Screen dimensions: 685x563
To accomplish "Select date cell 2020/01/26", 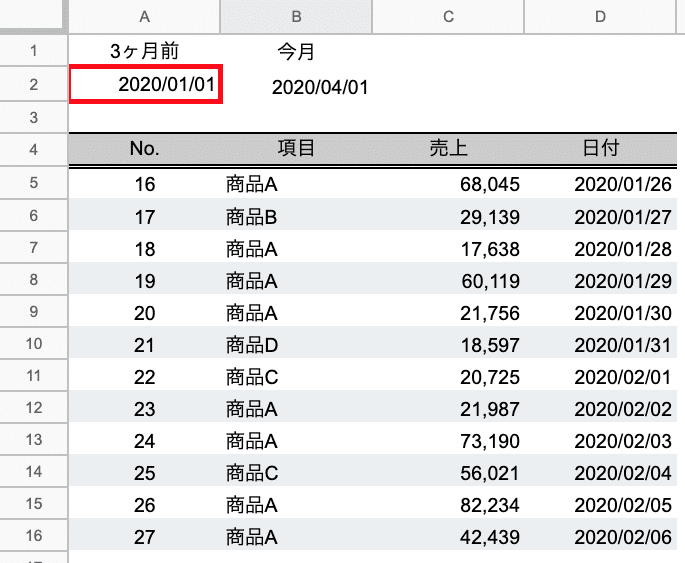I will (x=600, y=184).
